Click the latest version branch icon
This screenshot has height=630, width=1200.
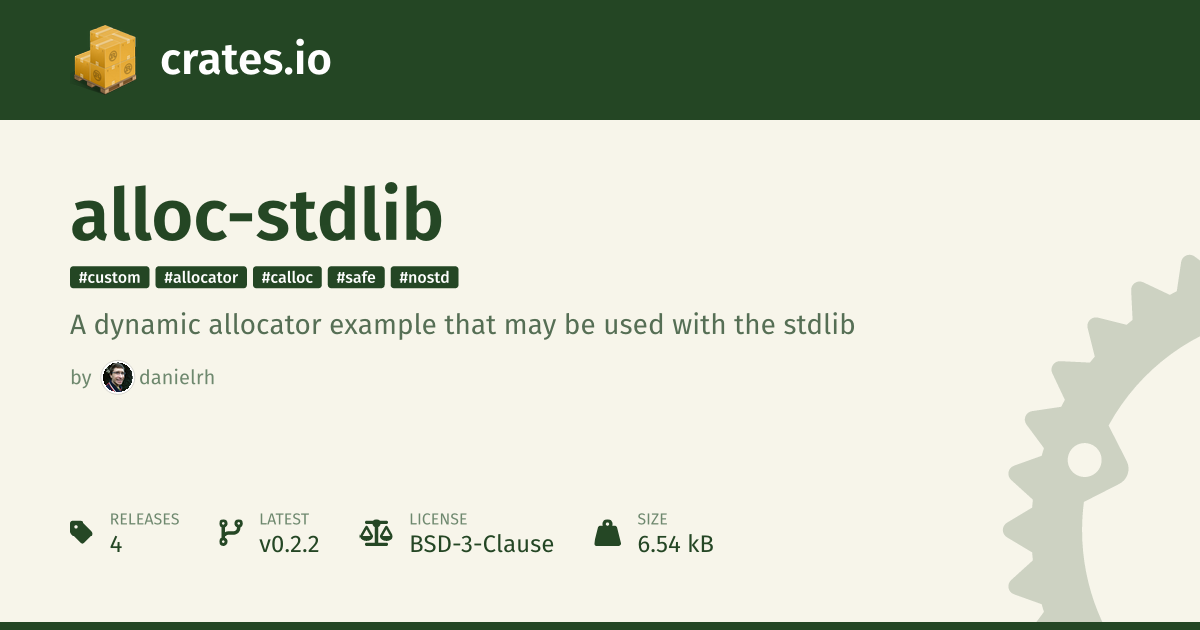(x=231, y=532)
